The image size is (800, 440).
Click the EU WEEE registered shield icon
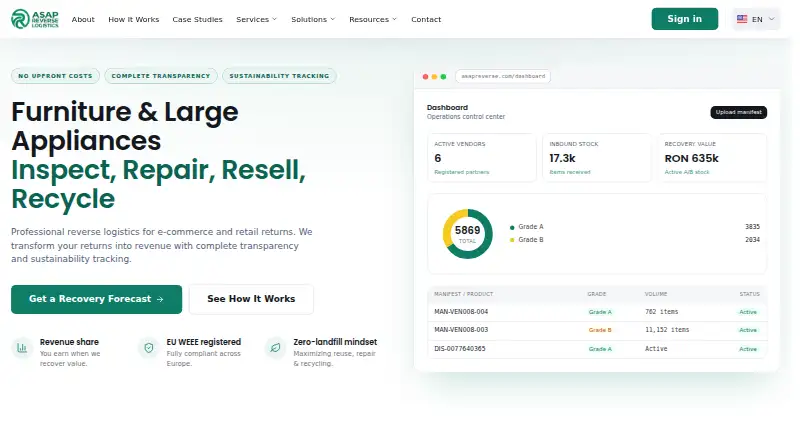point(148,348)
